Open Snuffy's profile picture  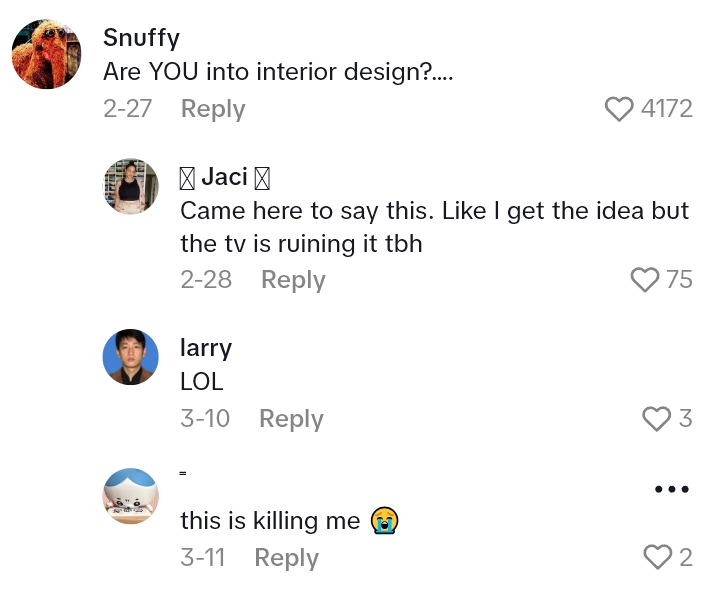point(46,55)
